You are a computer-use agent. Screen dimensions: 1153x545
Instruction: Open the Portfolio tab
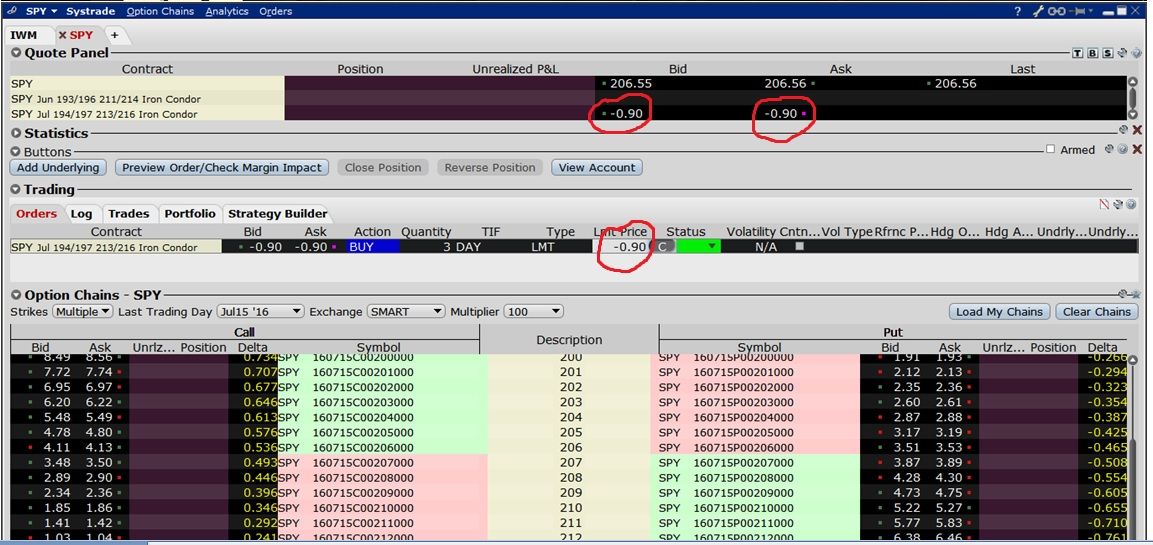[190, 213]
